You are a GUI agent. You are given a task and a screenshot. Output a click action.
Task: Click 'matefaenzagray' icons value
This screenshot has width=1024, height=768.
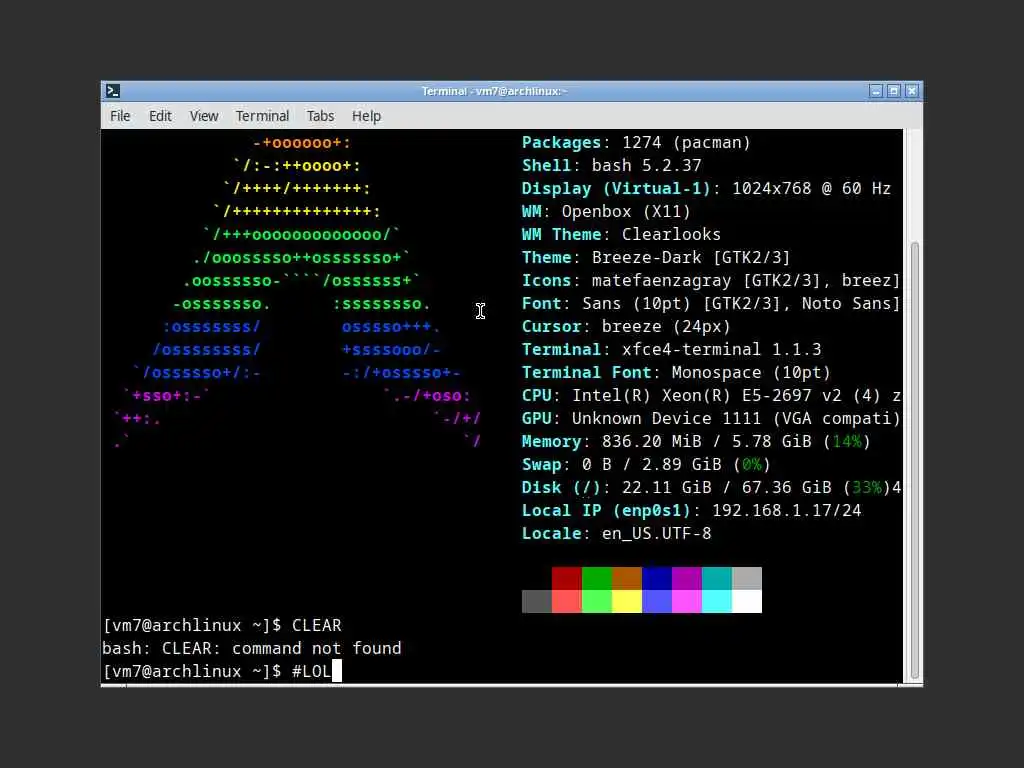[662, 281]
